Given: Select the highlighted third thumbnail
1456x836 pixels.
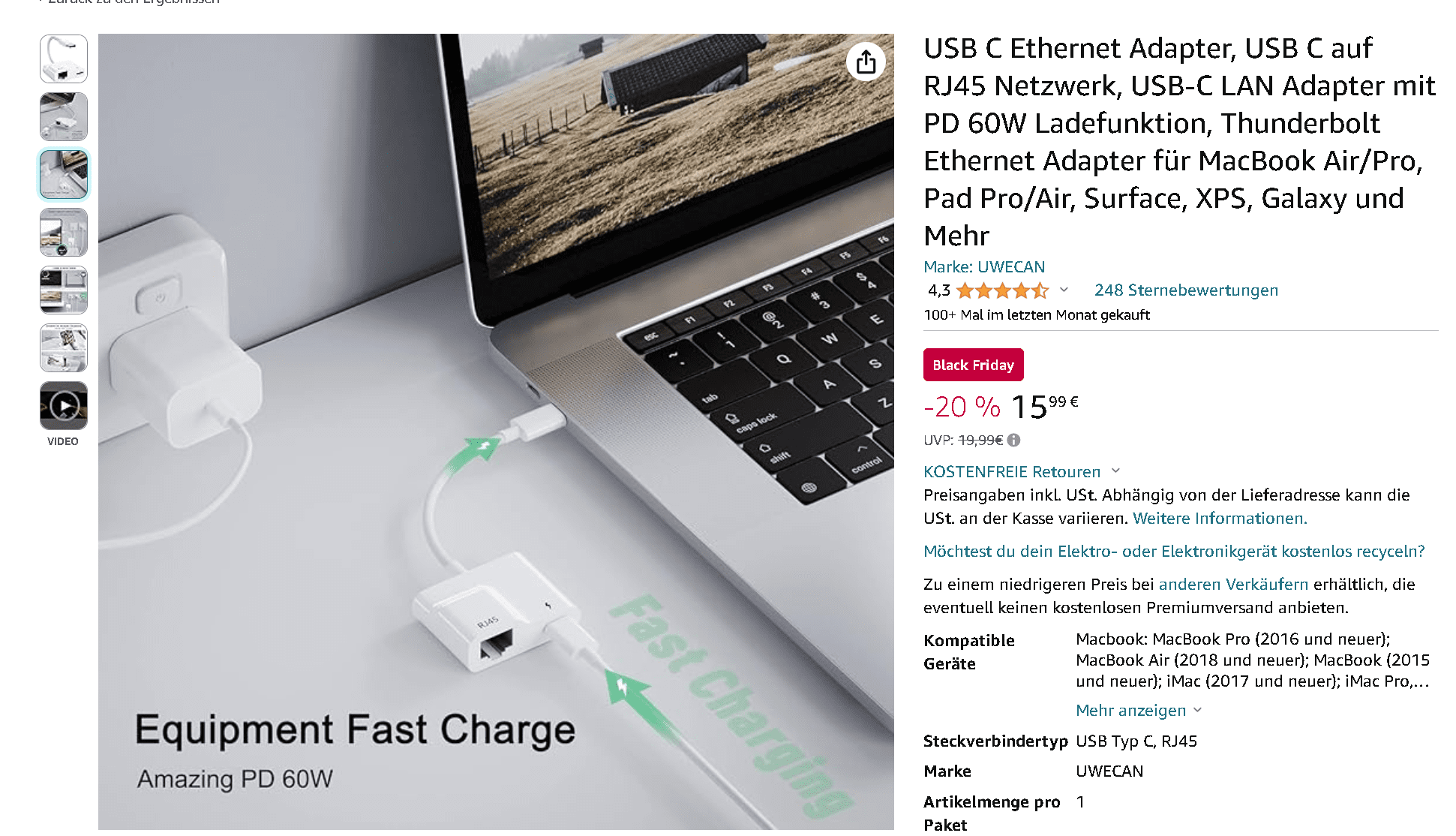Looking at the screenshot, I should (x=64, y=174).
